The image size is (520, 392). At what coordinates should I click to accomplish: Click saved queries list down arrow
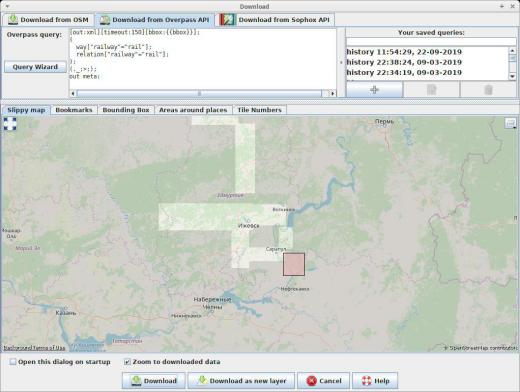click(513, 76)
